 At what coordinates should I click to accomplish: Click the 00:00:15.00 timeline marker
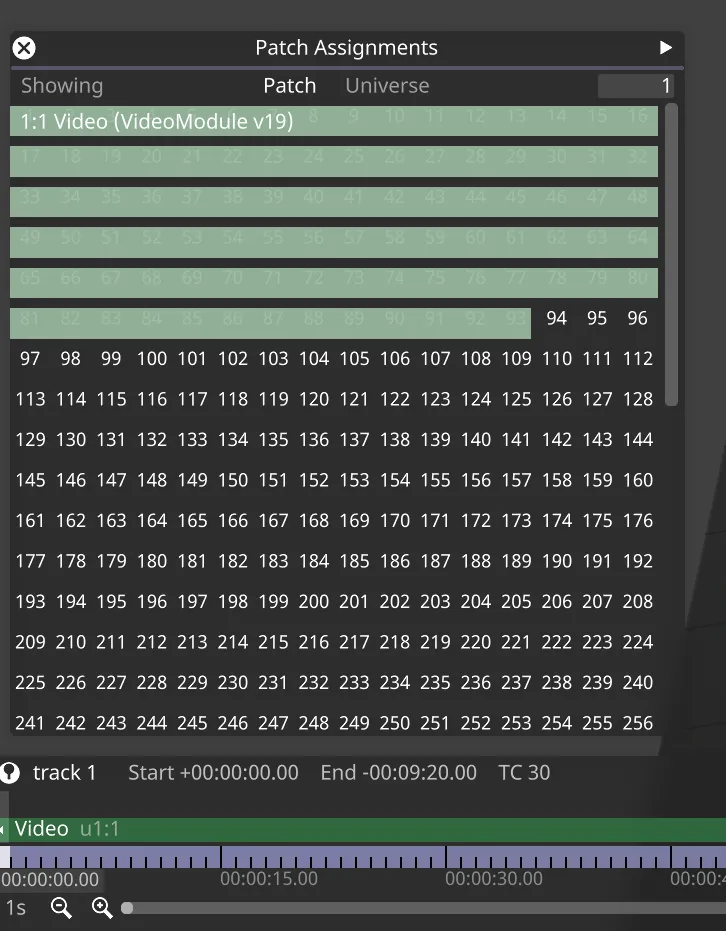tap(269, 878)
